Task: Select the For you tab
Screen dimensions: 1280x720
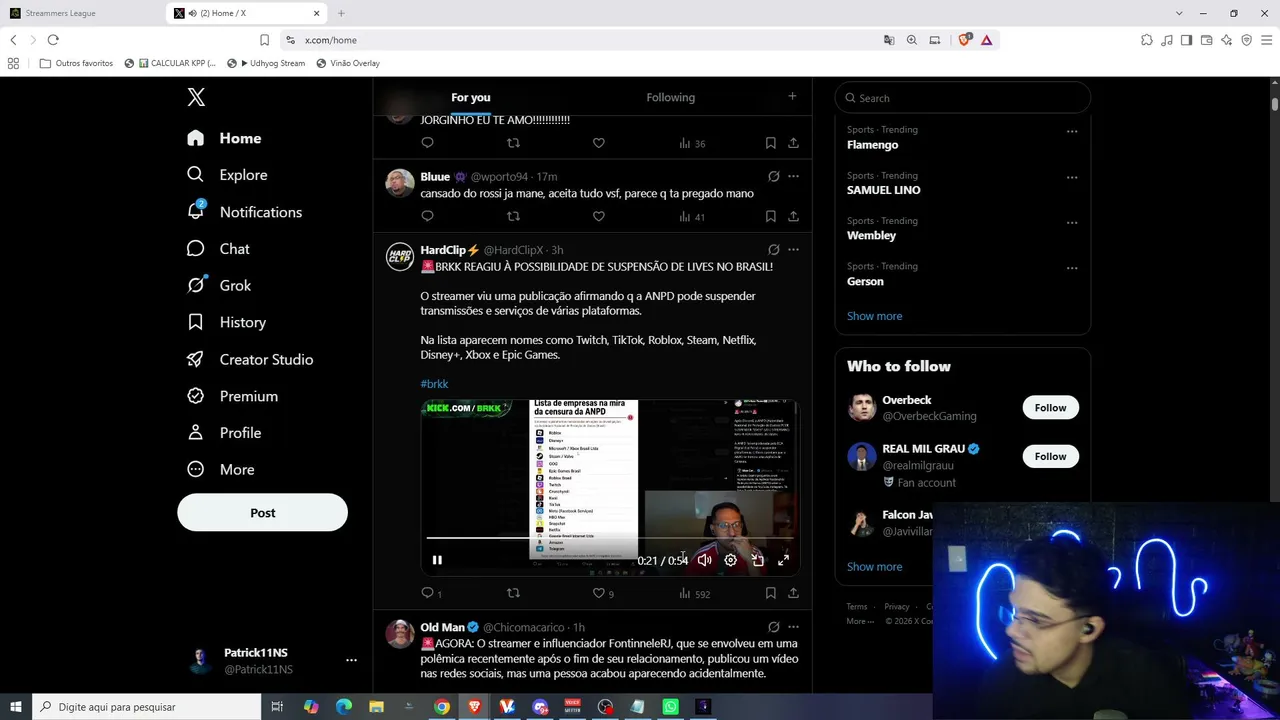Action: (x=471, y=97)
